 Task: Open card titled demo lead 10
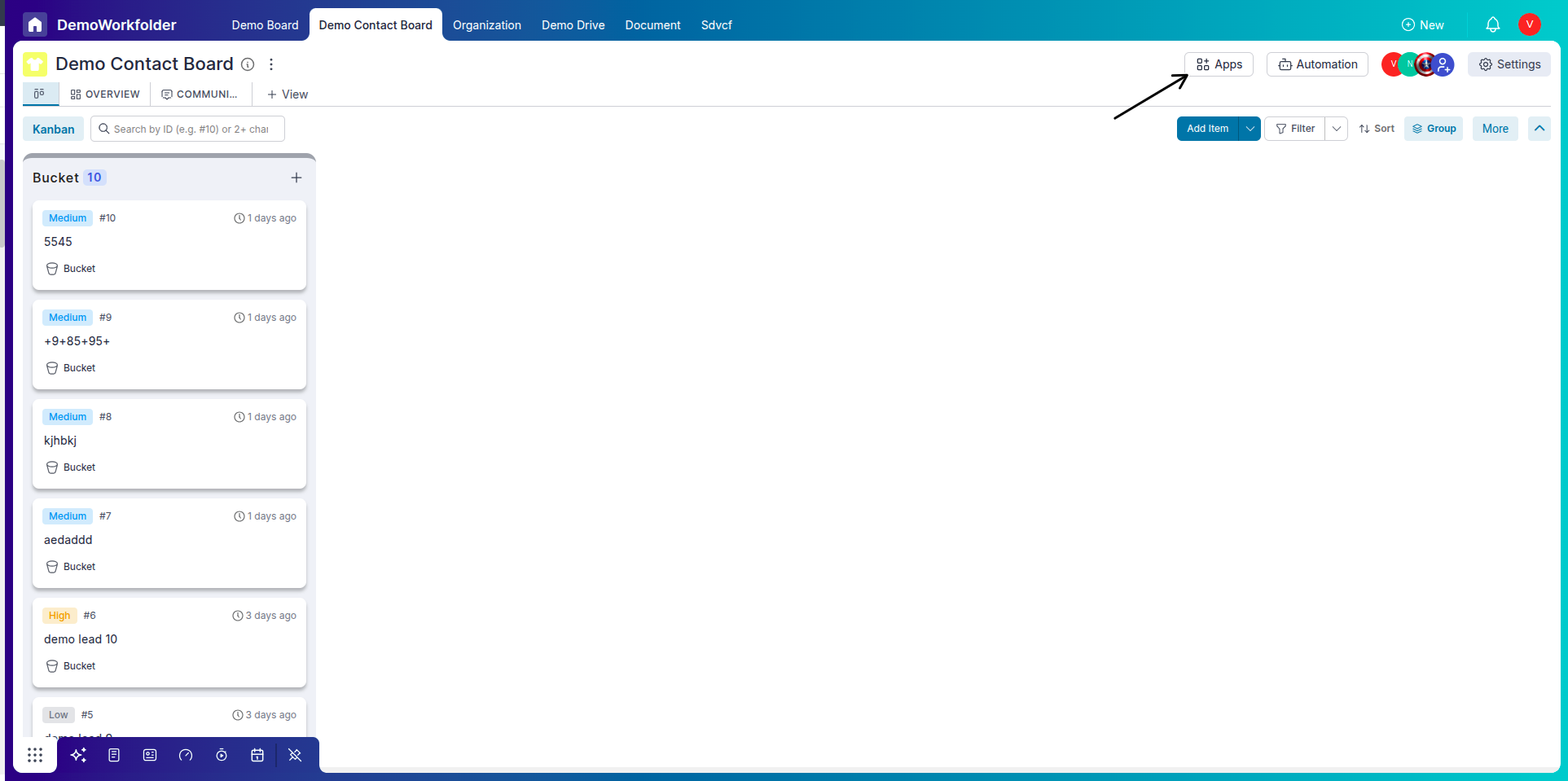point(169,643)
